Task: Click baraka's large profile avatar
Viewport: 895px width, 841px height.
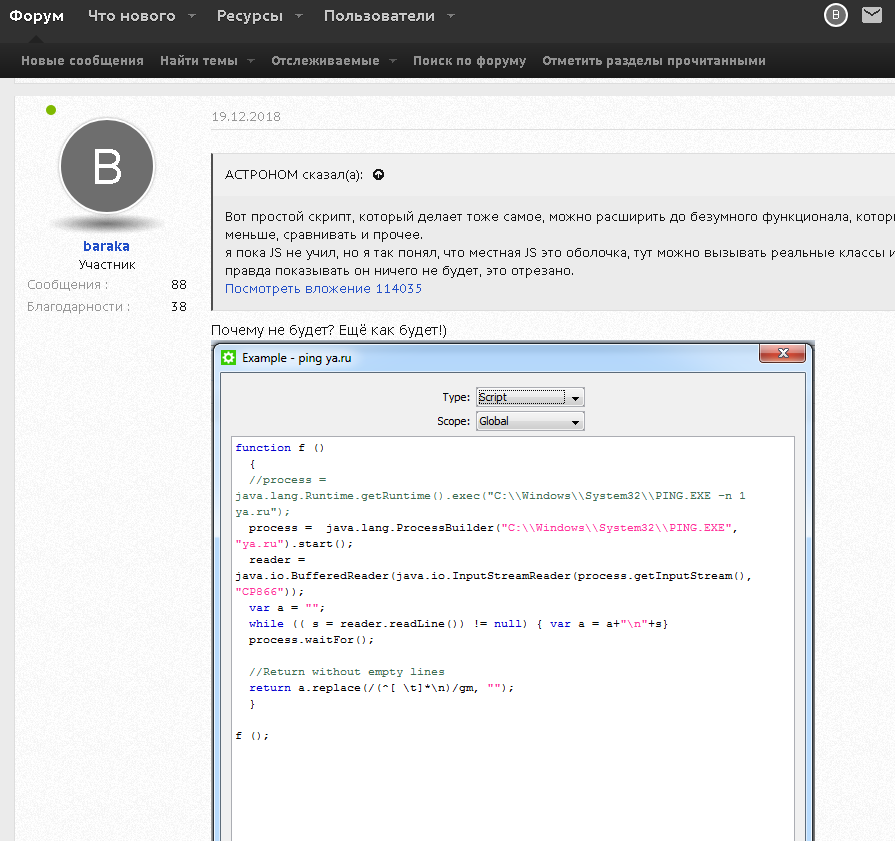Action: tap(107, 166)
